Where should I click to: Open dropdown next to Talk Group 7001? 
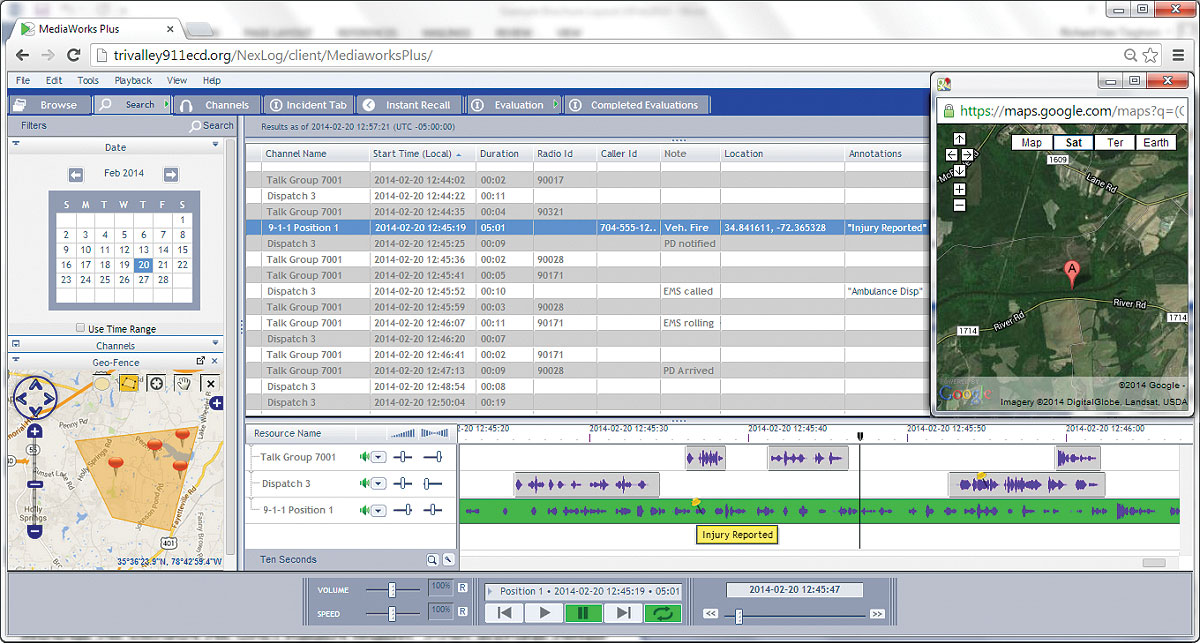pyautogui.click(x=379, y=457)
